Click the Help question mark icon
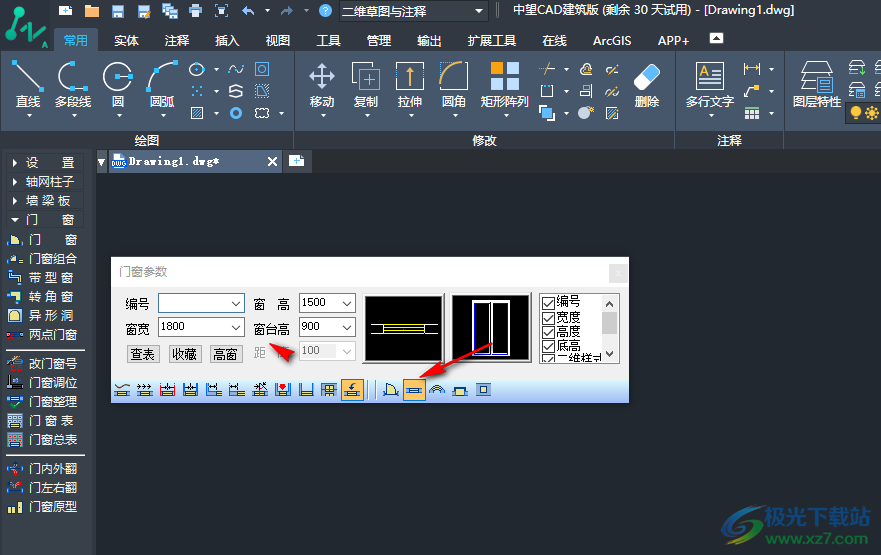This screenshot has height=555, width=881. 325,11
